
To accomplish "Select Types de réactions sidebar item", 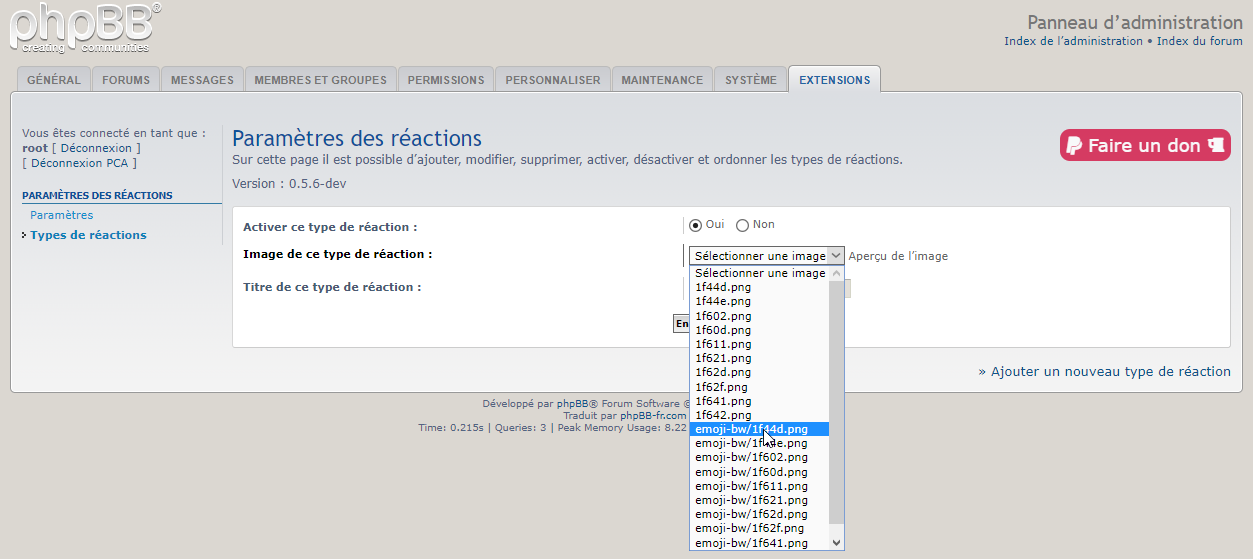I will [x=88, y=235].
